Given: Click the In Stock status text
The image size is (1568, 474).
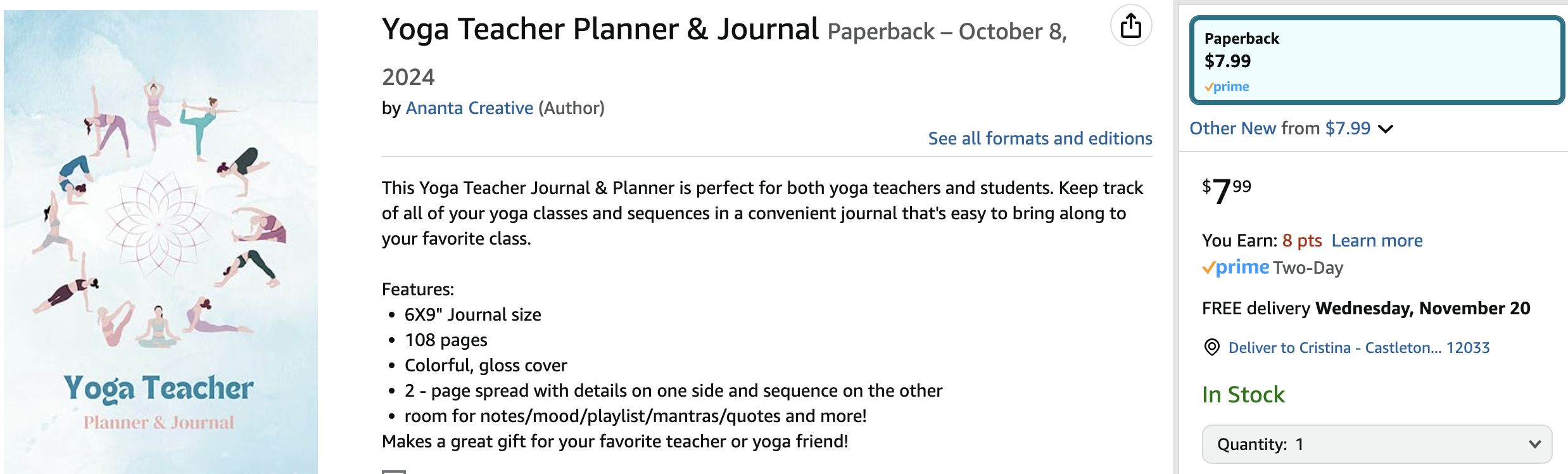Looking at the screenshot, I should click(1243, 395).
